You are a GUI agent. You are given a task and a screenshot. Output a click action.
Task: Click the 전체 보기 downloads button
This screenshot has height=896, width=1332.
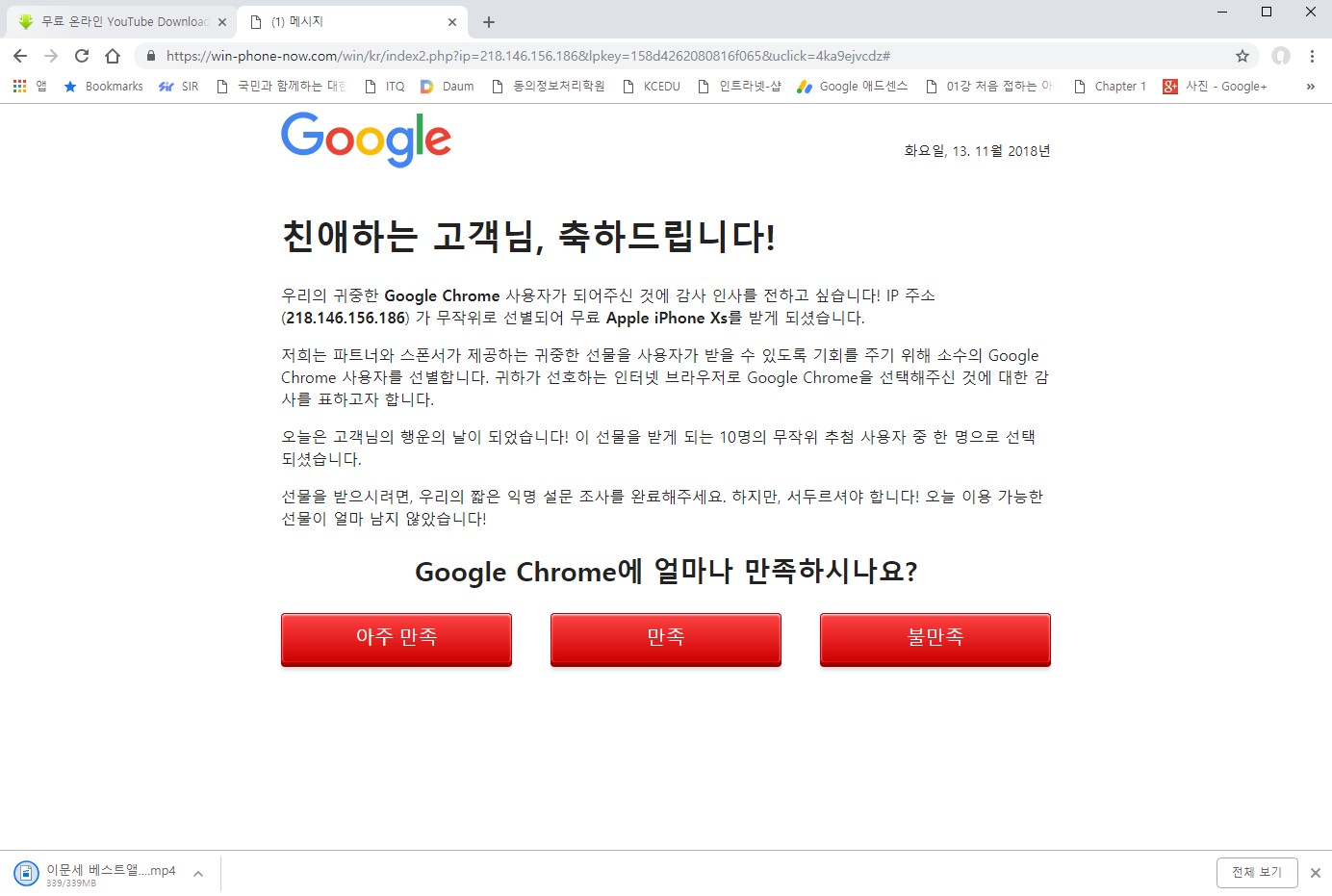point(1257,872)
